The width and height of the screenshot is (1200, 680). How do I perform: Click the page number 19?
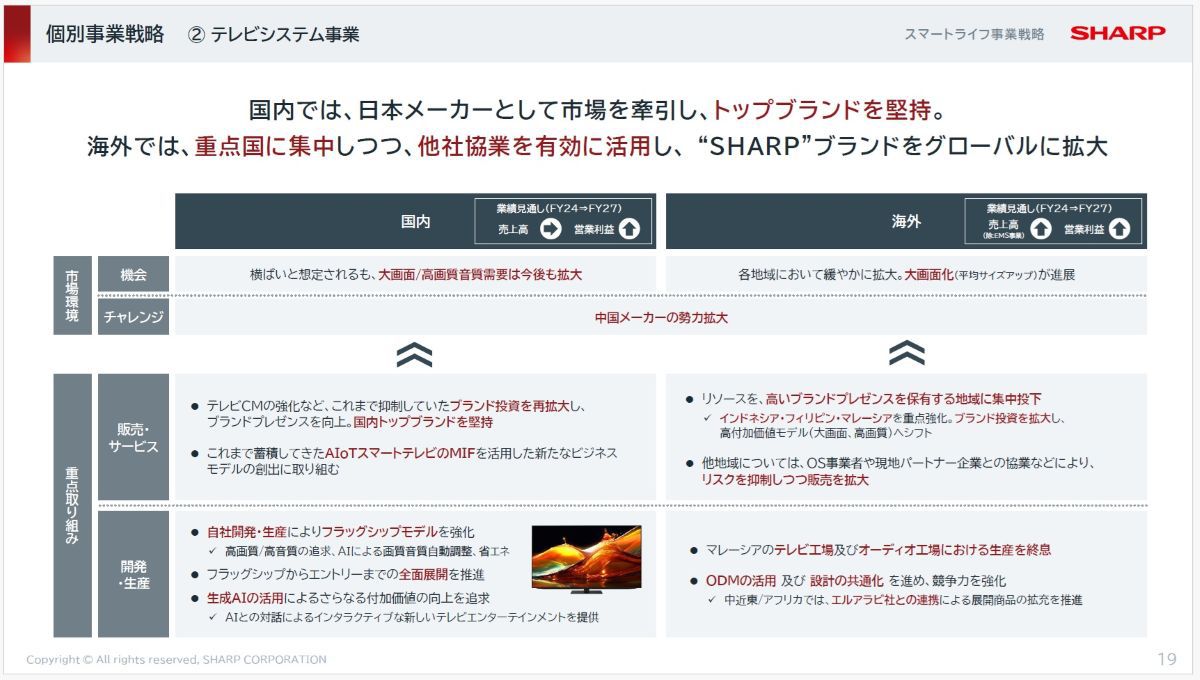coord(1166,659)
